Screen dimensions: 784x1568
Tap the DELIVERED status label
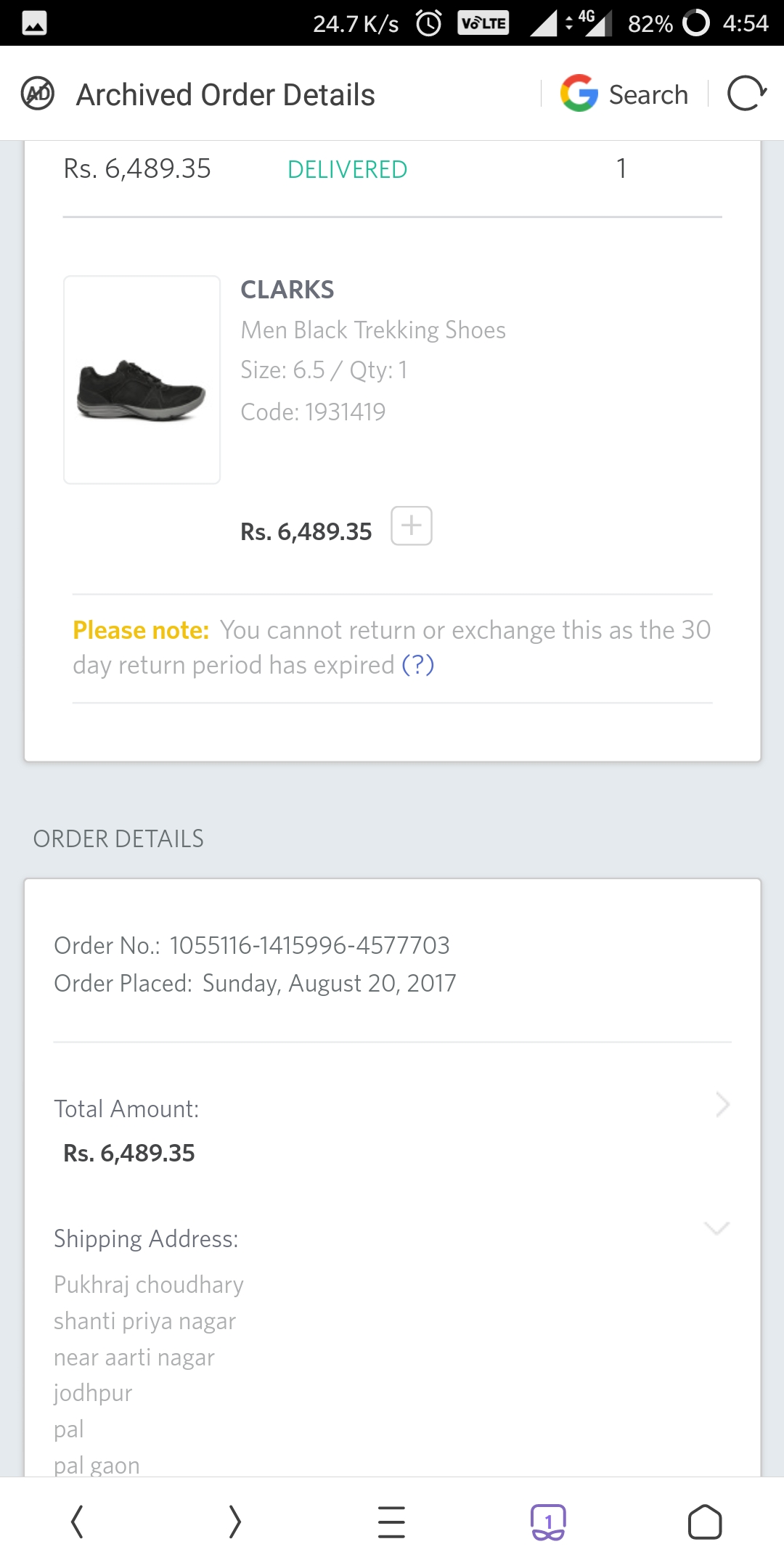(347, 170)
